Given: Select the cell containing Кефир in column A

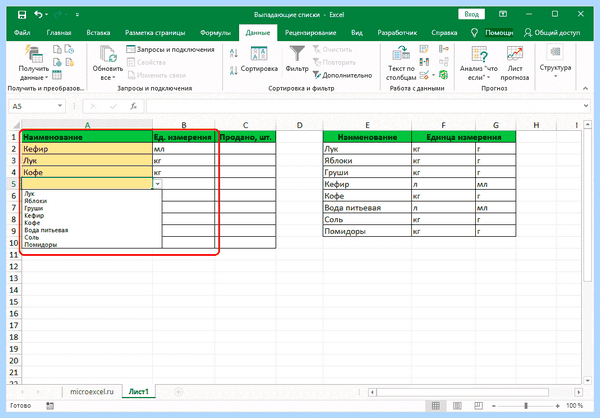Looking at the screenshot, I should (87, 149).
